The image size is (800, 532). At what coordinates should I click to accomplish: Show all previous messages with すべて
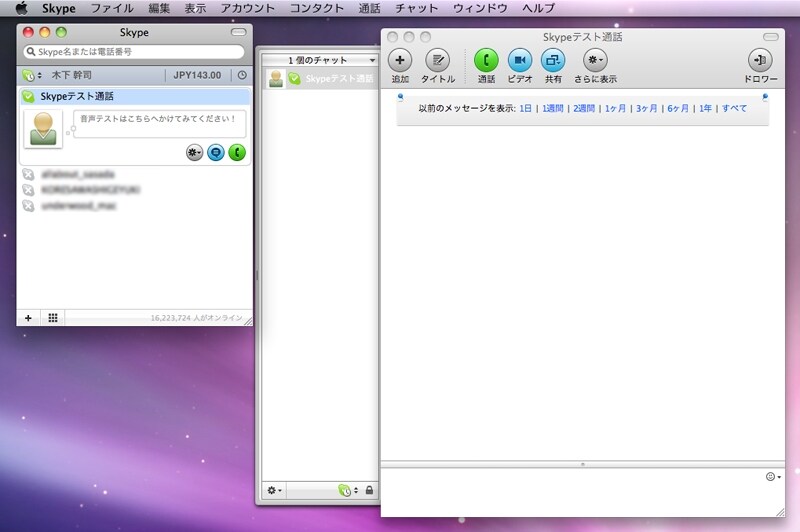point(734,108)
